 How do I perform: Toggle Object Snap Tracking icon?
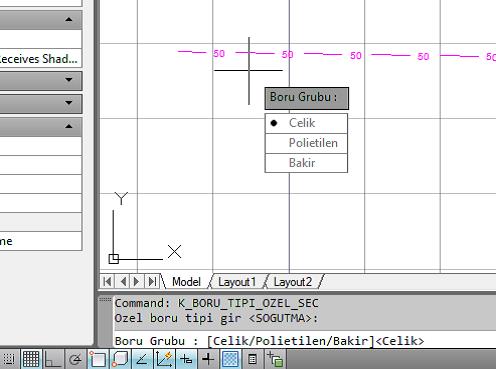point(142,359)
